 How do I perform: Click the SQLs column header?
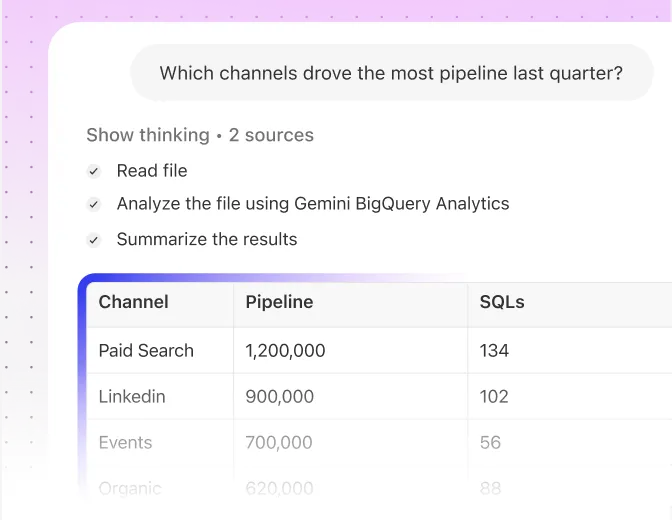[502, 302]
